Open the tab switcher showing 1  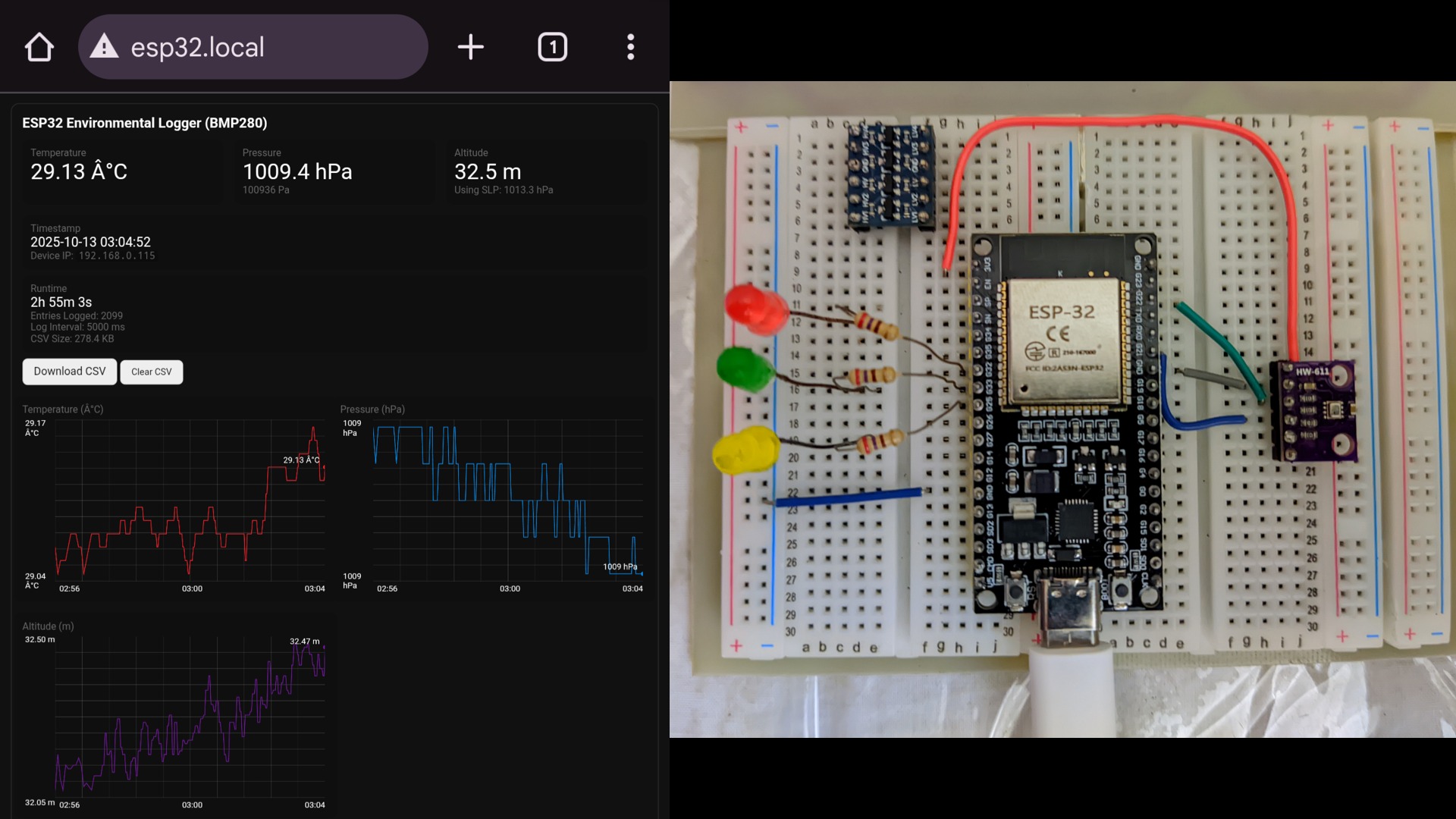tap(552, 47)
